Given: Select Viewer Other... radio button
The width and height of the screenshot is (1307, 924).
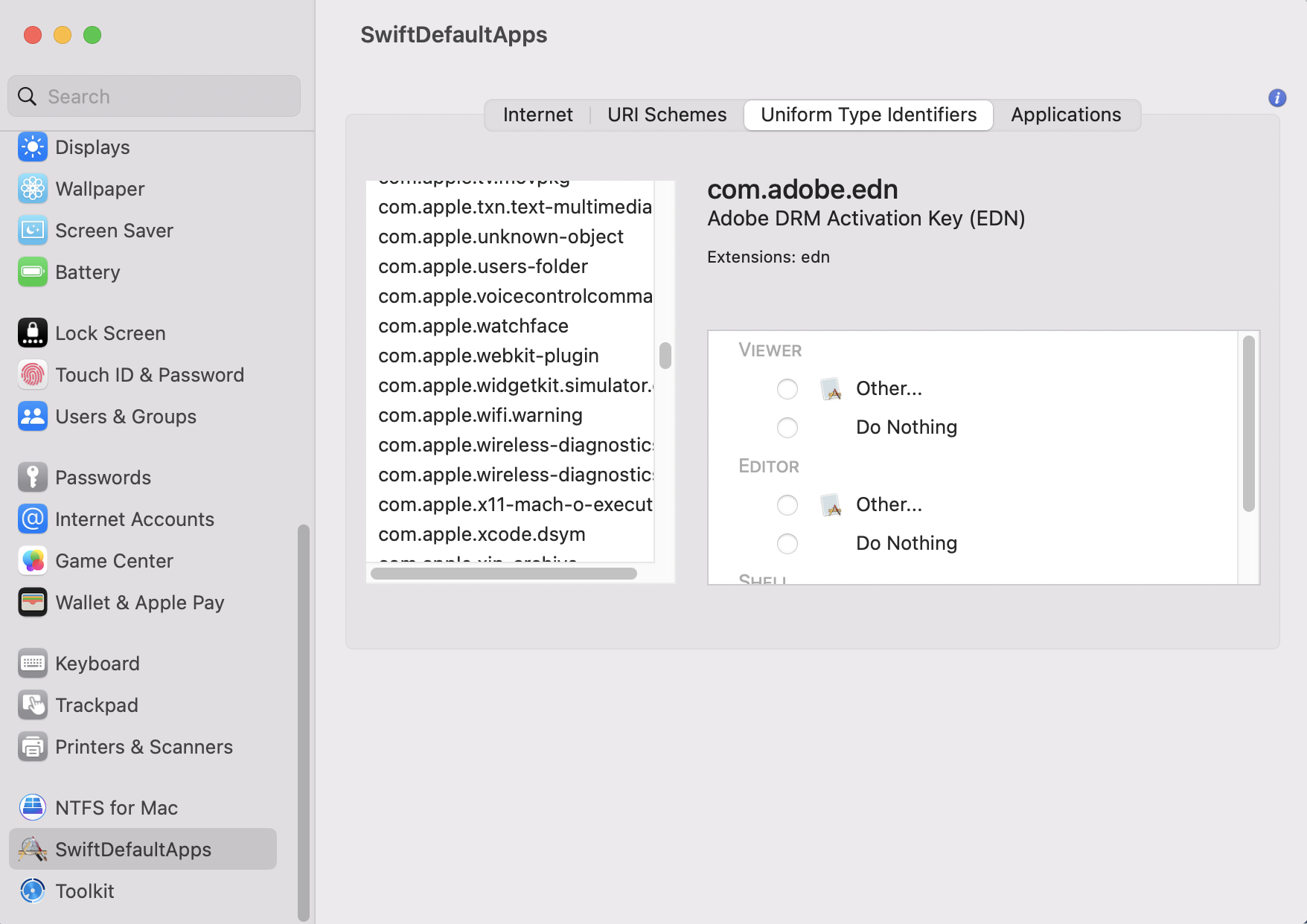Looking at the screenshot, I should pos(787,389).
